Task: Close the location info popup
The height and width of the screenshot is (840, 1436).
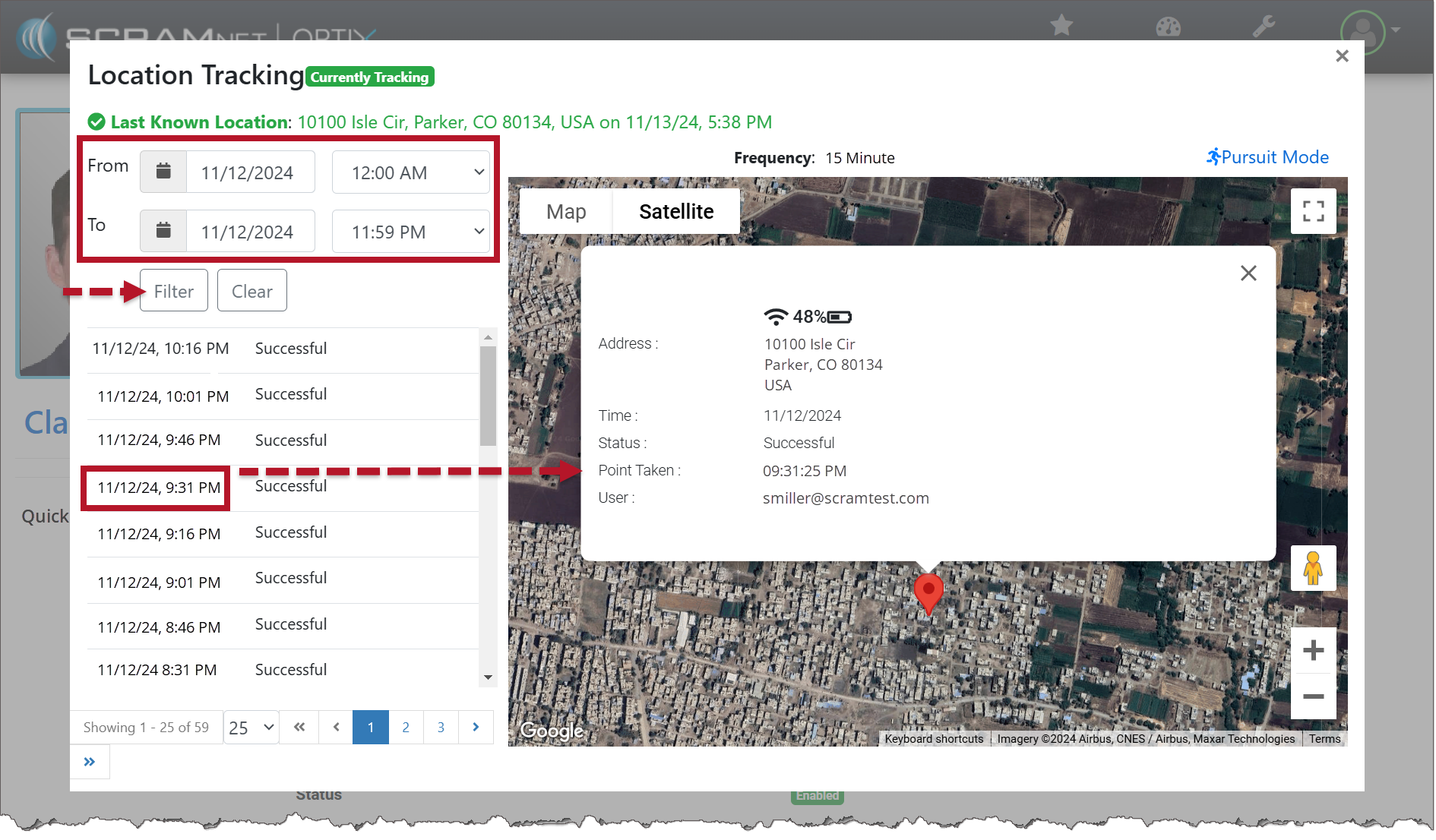Action: pyautogui.click(x=1248, y=273)
